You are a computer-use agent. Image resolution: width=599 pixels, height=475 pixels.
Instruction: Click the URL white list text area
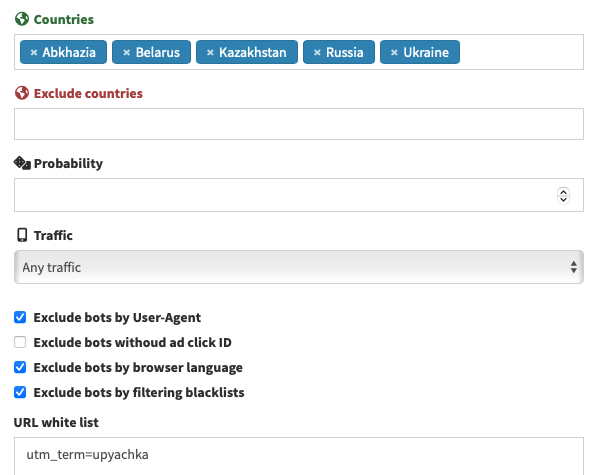(x=299, y=456)
